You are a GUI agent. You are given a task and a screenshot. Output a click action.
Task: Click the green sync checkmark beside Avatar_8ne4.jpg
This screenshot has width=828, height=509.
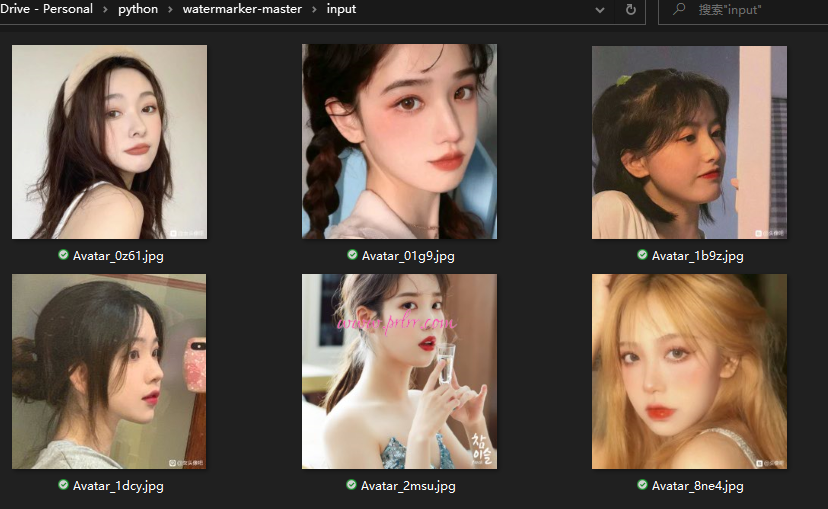(x=643, y=485)
